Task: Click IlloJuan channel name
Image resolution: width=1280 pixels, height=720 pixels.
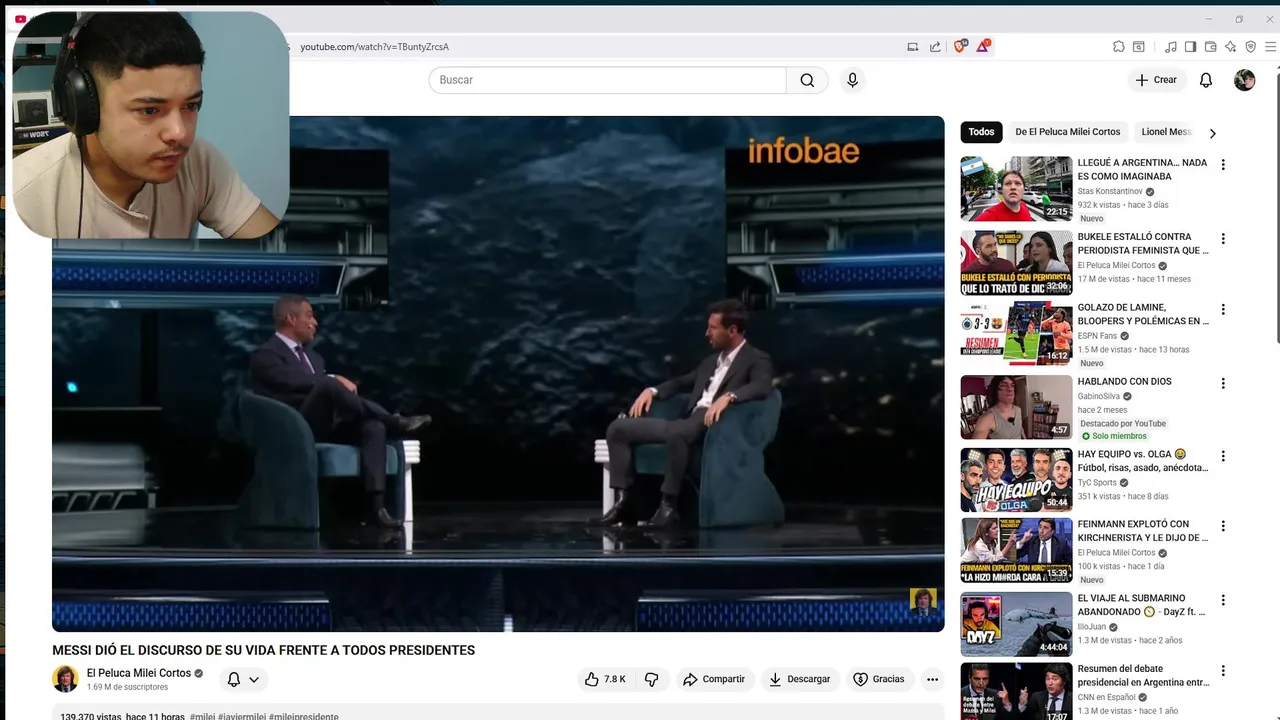Action: (1092, 627)
